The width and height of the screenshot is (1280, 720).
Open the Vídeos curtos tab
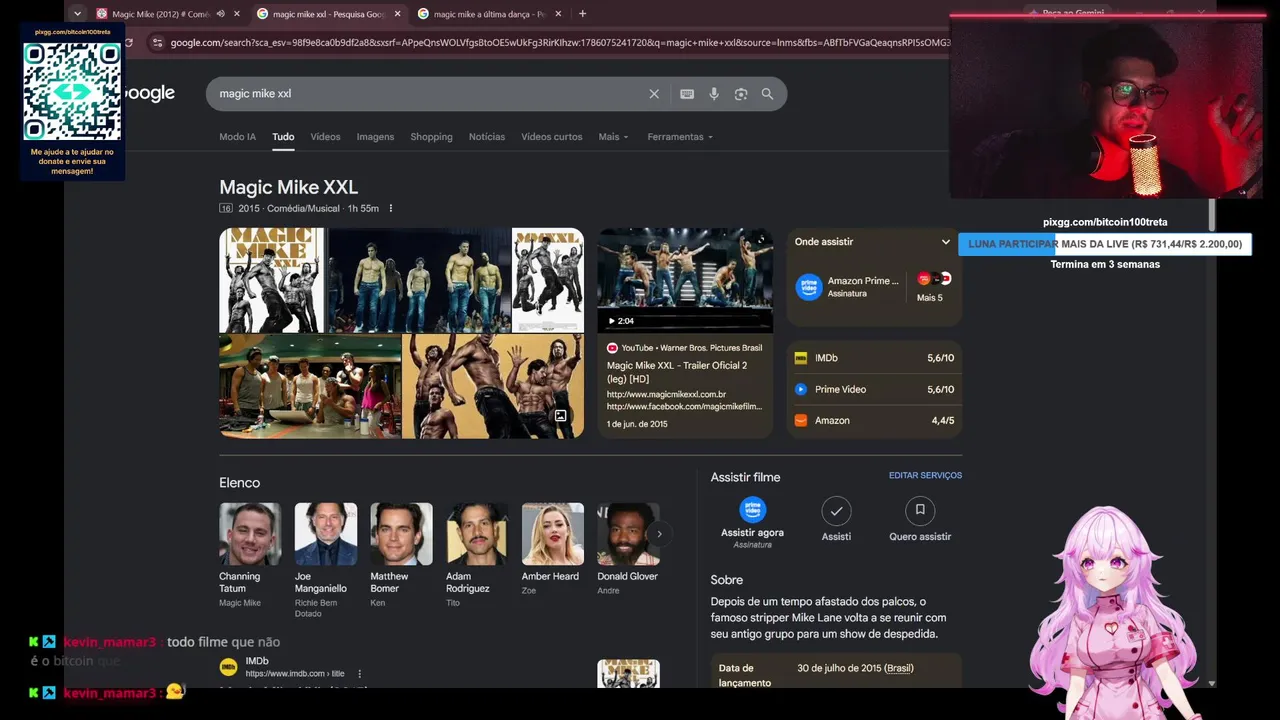coord(551,137)
